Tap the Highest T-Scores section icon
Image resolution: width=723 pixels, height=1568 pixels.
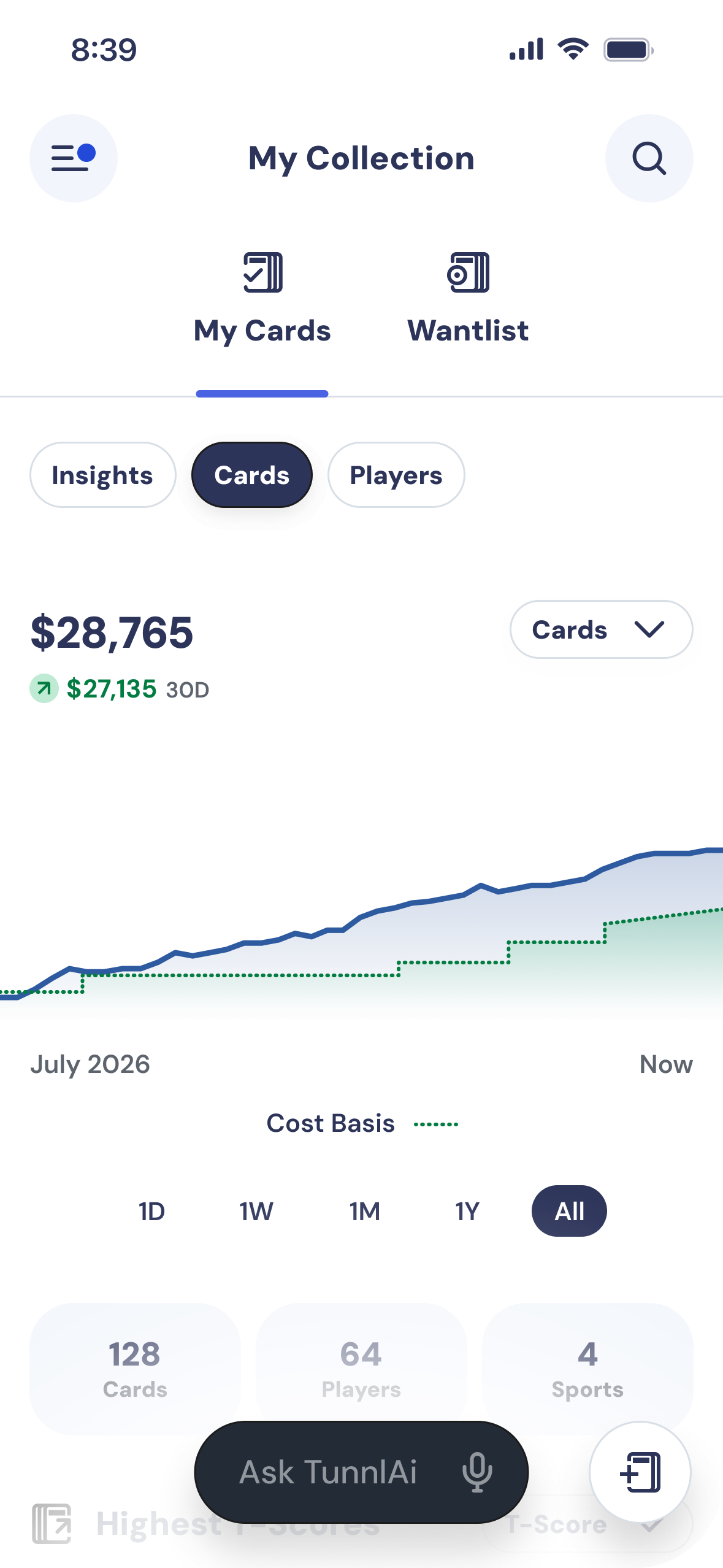(52, 1524)
